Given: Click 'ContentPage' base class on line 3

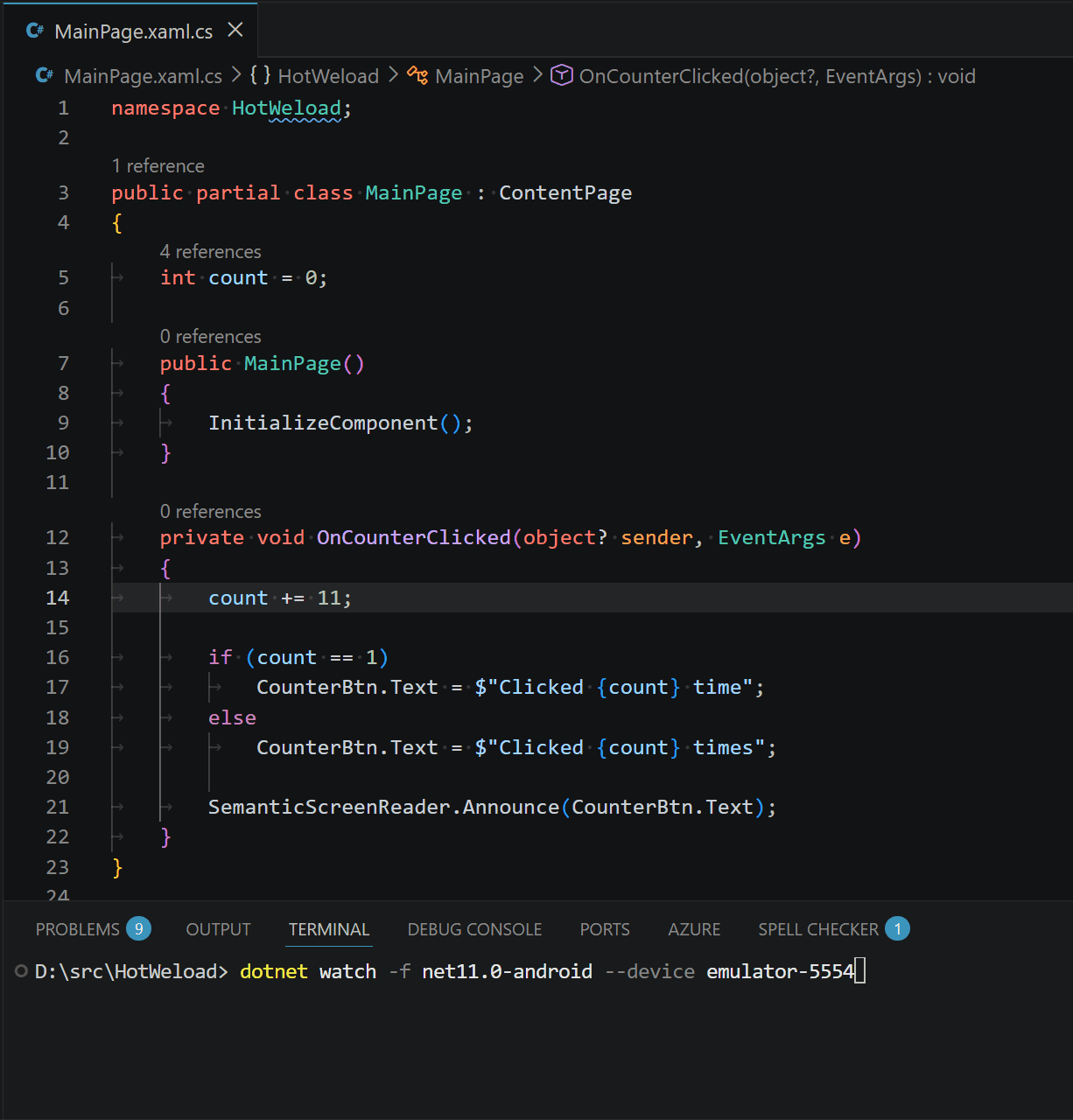Looking at the screenshot, I should tap(565, 192).
